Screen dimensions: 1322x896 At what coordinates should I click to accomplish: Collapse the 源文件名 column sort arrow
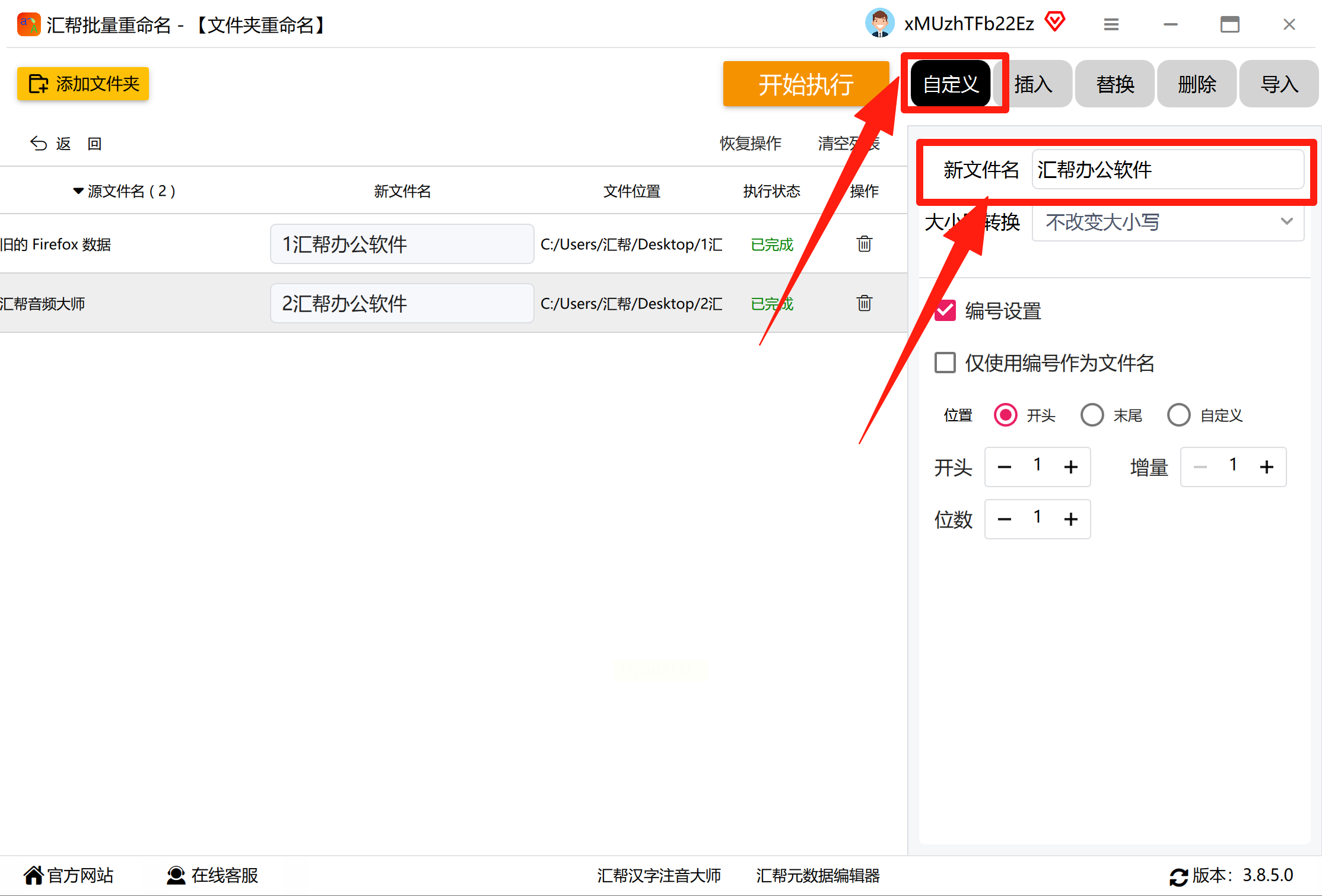click(x=78, y=191)
